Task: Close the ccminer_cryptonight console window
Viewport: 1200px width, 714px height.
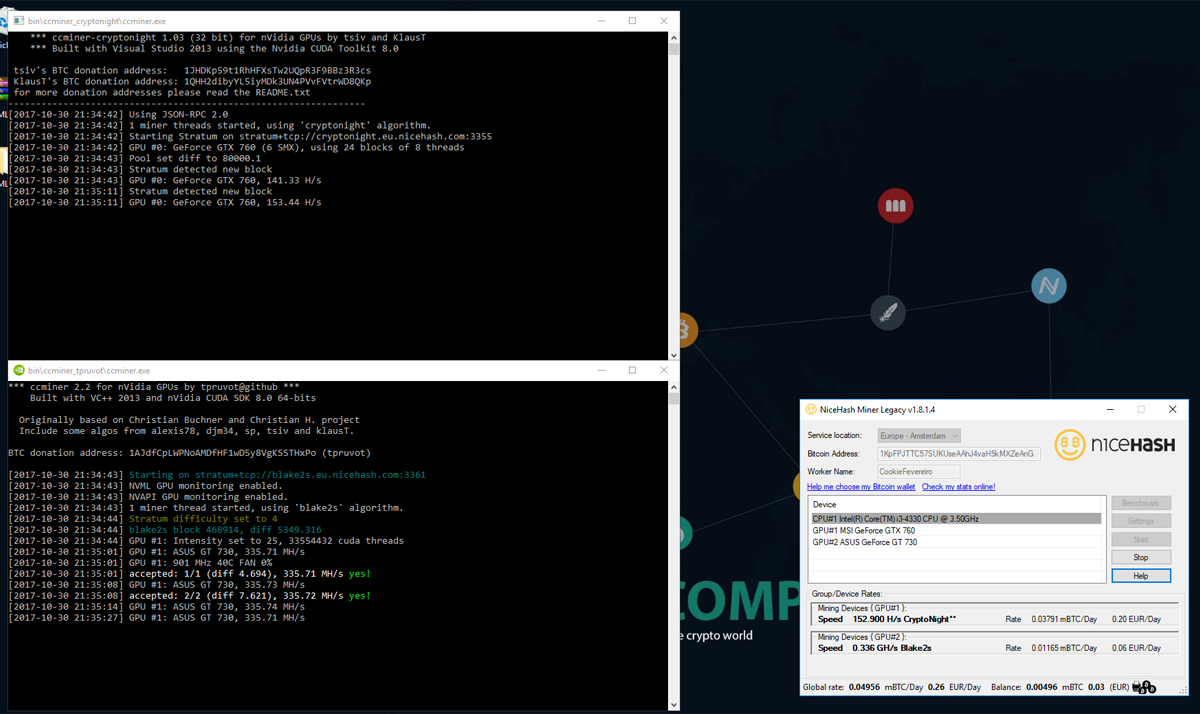Action: (x=665, y=20)
